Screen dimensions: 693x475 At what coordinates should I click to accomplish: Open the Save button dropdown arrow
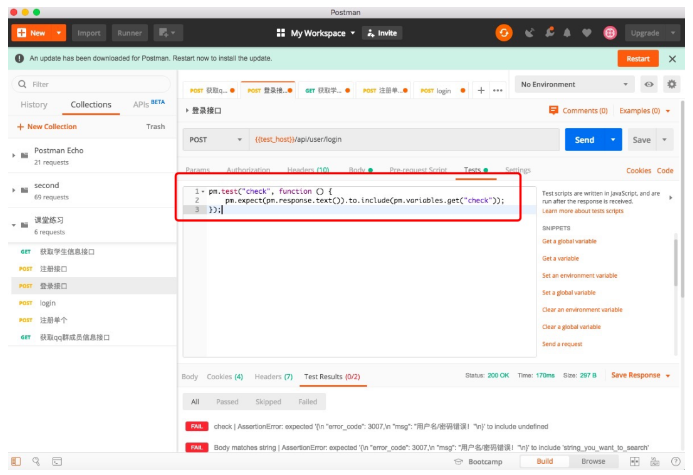coord(664,140)
